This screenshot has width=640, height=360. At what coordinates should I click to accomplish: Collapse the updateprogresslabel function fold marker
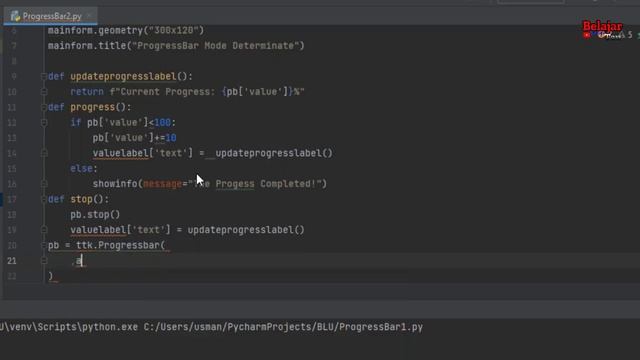[x=44, y=76]
